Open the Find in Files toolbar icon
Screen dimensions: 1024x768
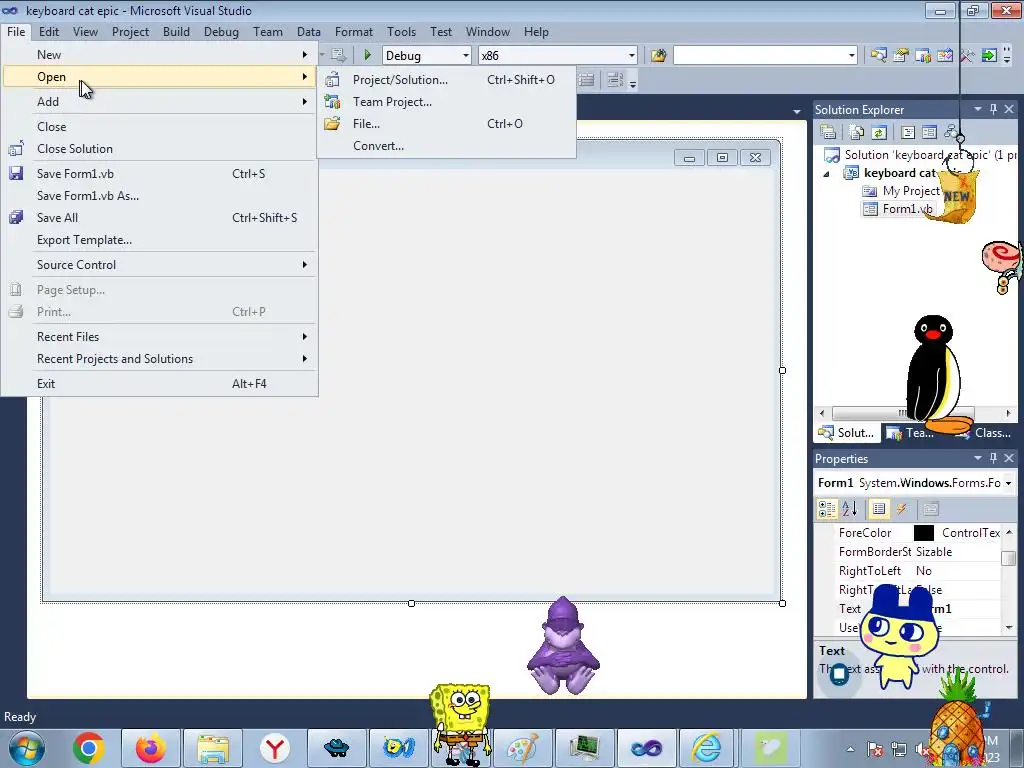click(658, 56)
